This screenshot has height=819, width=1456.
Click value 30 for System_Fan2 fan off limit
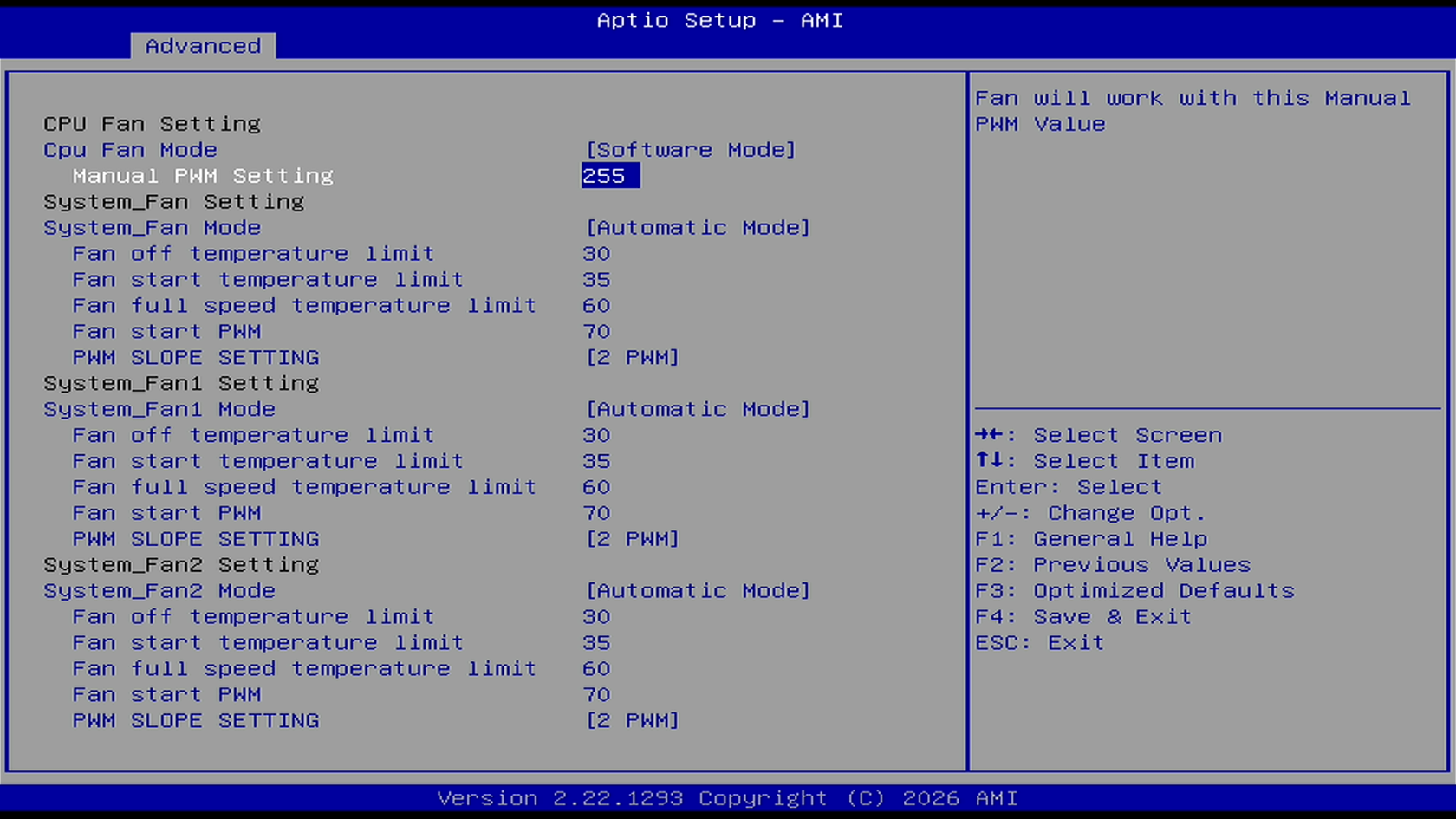point(596,617)
